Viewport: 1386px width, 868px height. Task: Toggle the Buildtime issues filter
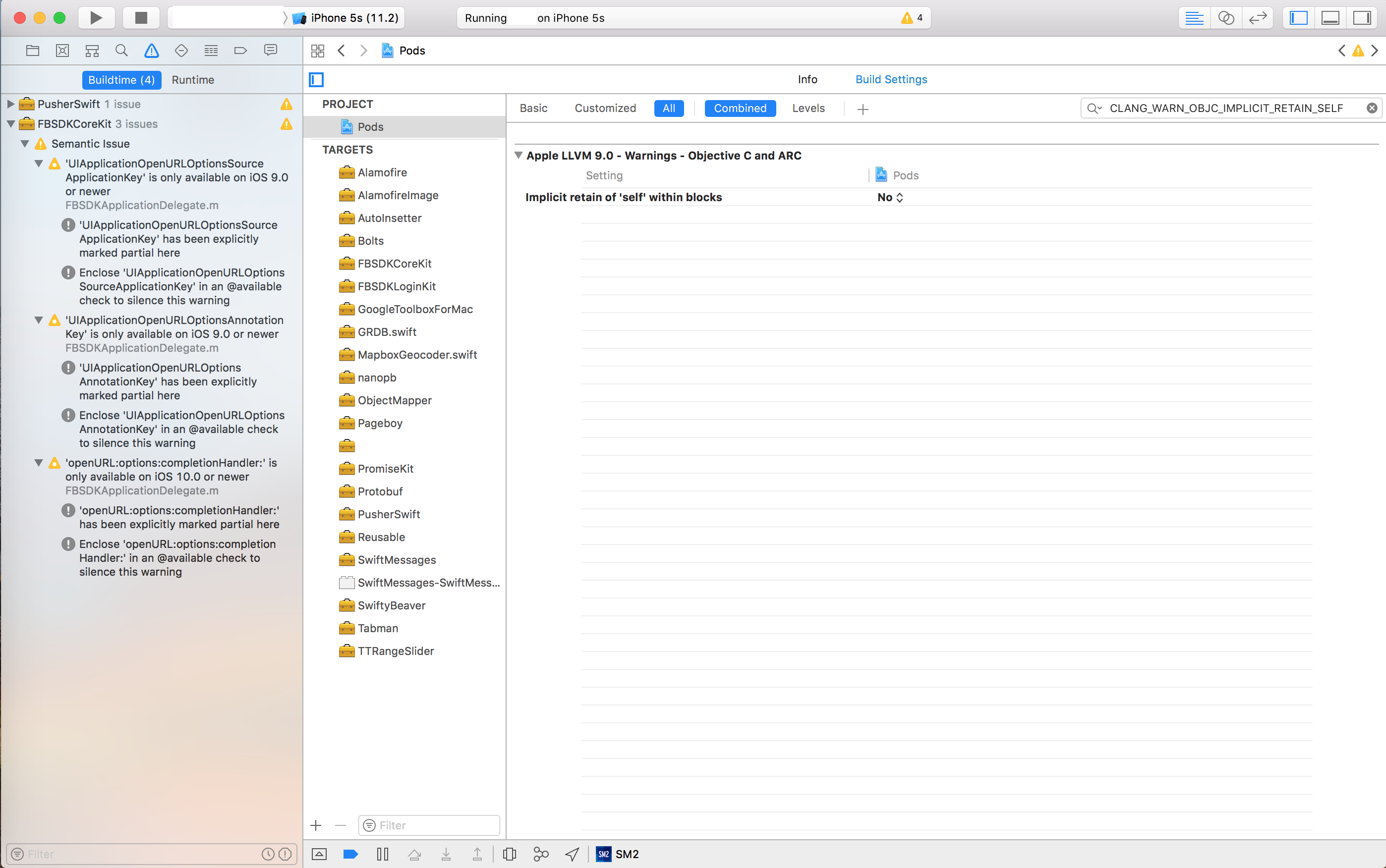[x=121, y=80]
